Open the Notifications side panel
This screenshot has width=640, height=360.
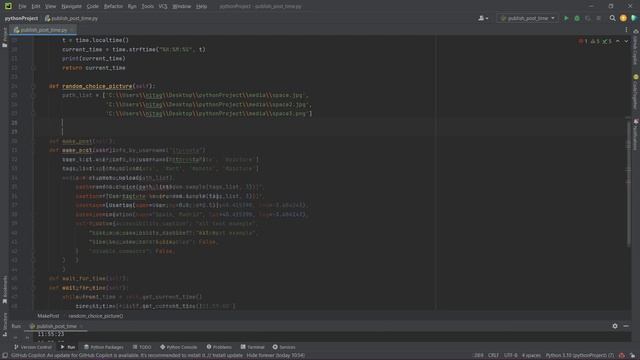(636, 135)
